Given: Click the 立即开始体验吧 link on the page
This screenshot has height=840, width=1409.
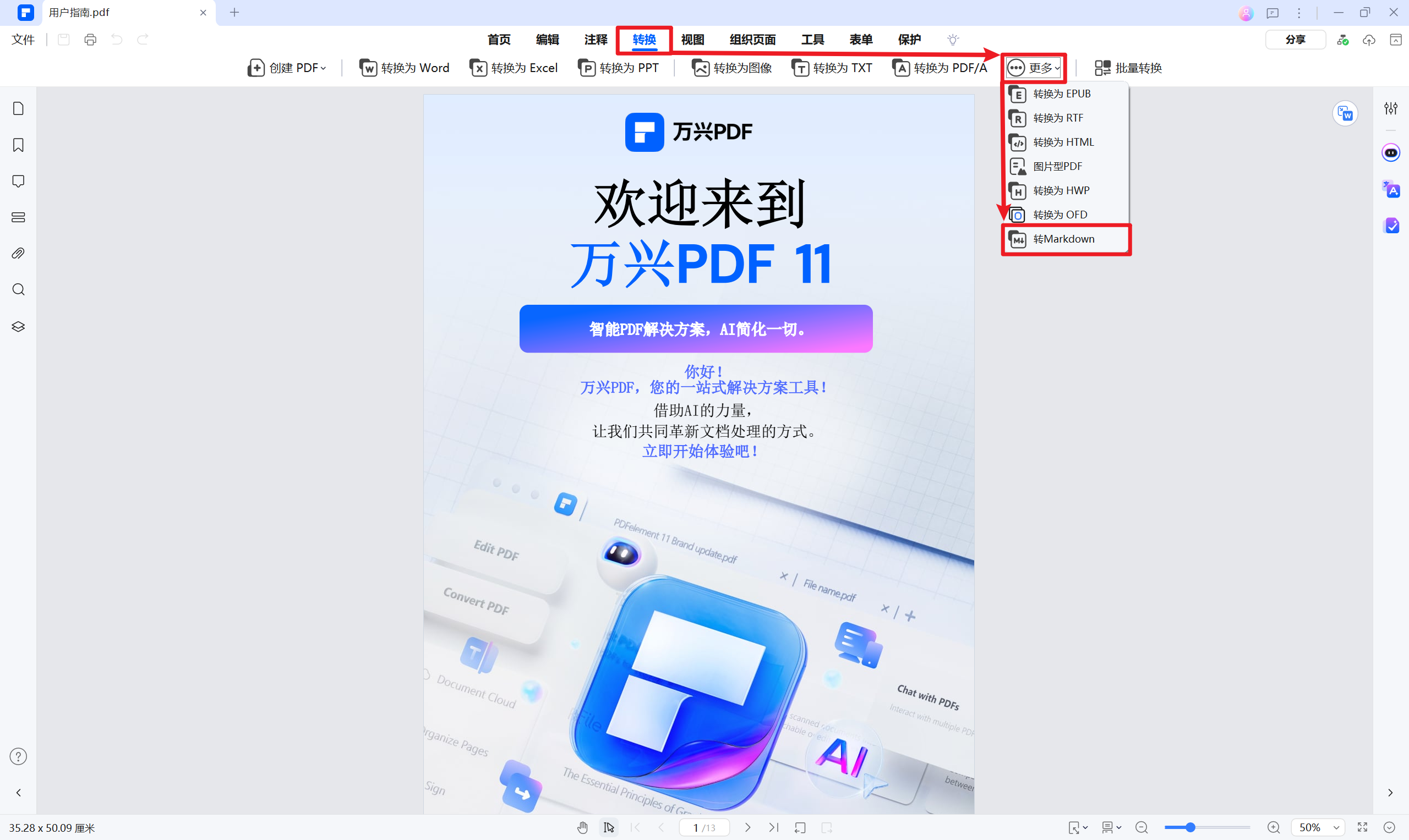Looking at the screenshot, I should 700,451.
